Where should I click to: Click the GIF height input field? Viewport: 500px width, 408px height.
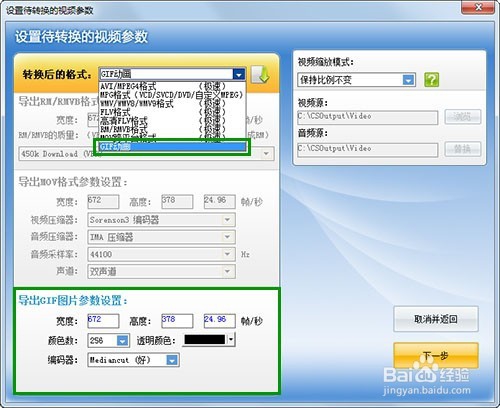click(177, 321)
